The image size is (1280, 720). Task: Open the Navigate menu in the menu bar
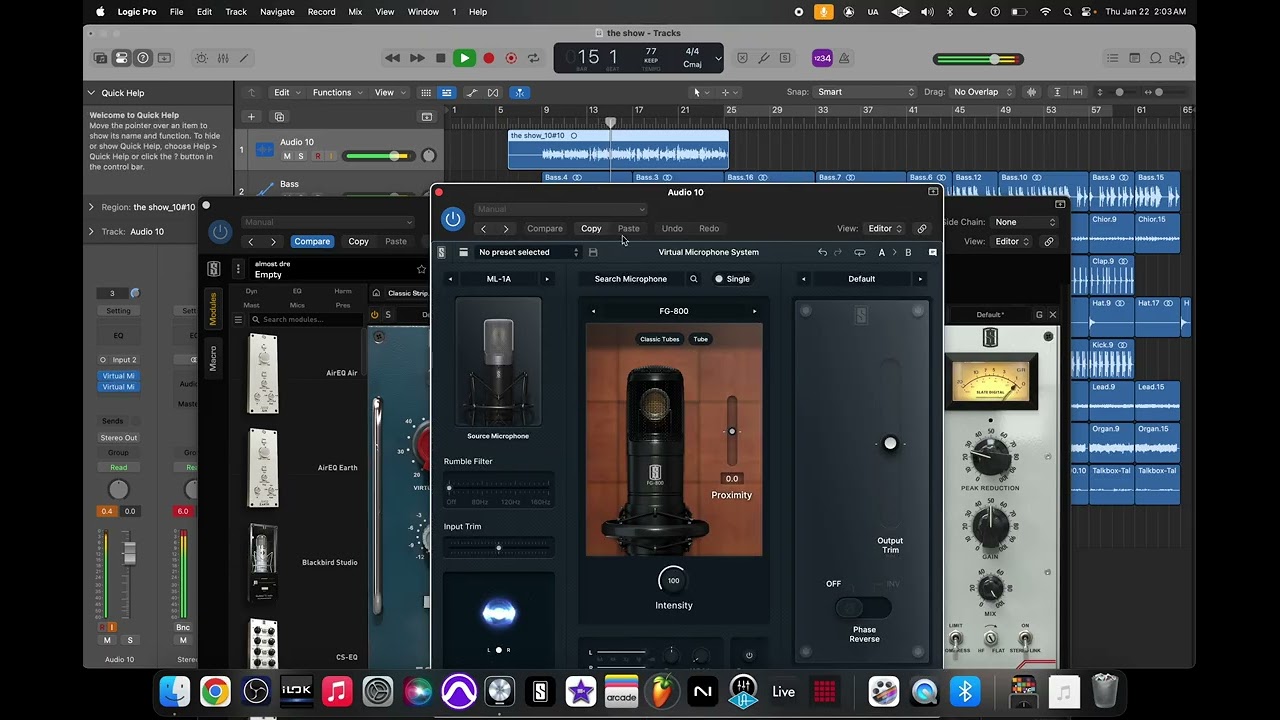pyautogui.click(x=277, y=12)
